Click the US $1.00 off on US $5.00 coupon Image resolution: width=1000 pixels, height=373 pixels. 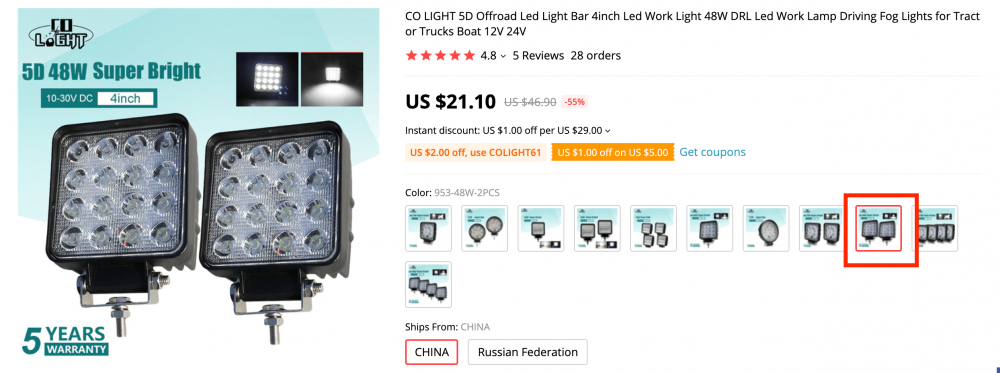tap(613, 152)
